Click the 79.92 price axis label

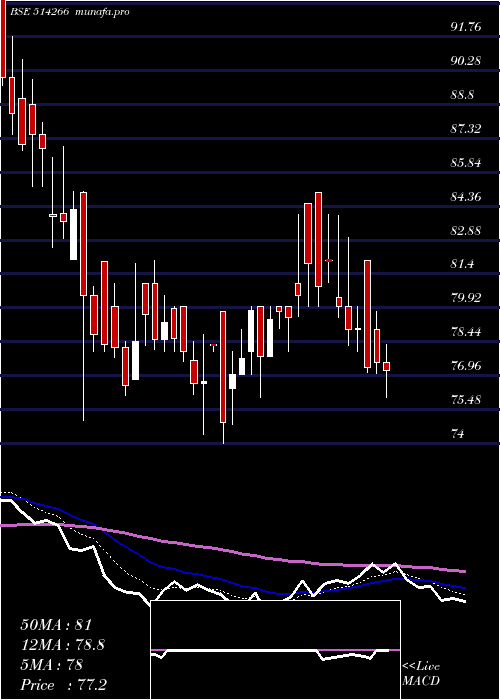tap(466, 298)
